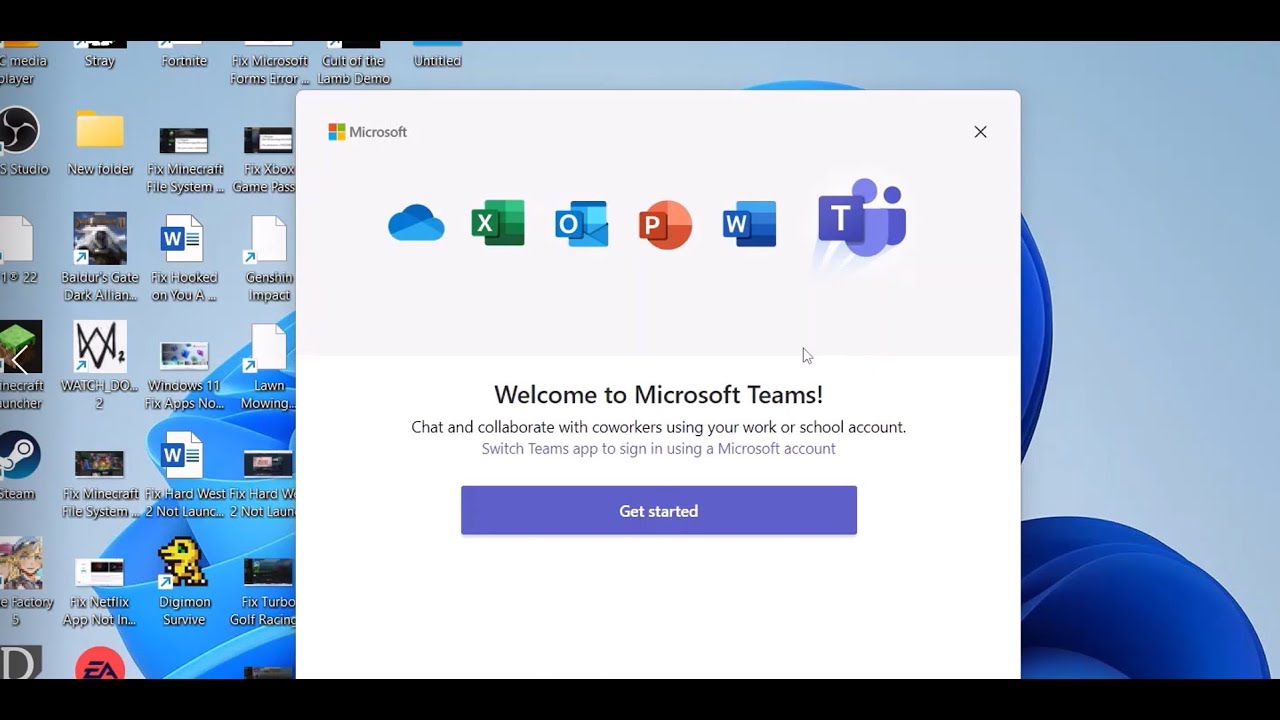Click the Excel icon in Teams dialog
Screen dimensions: 1280x720
click(x=498, y=223)
